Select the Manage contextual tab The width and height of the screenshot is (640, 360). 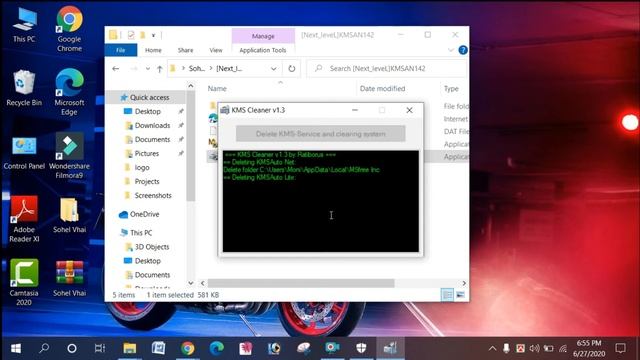(x=263, y=36)
